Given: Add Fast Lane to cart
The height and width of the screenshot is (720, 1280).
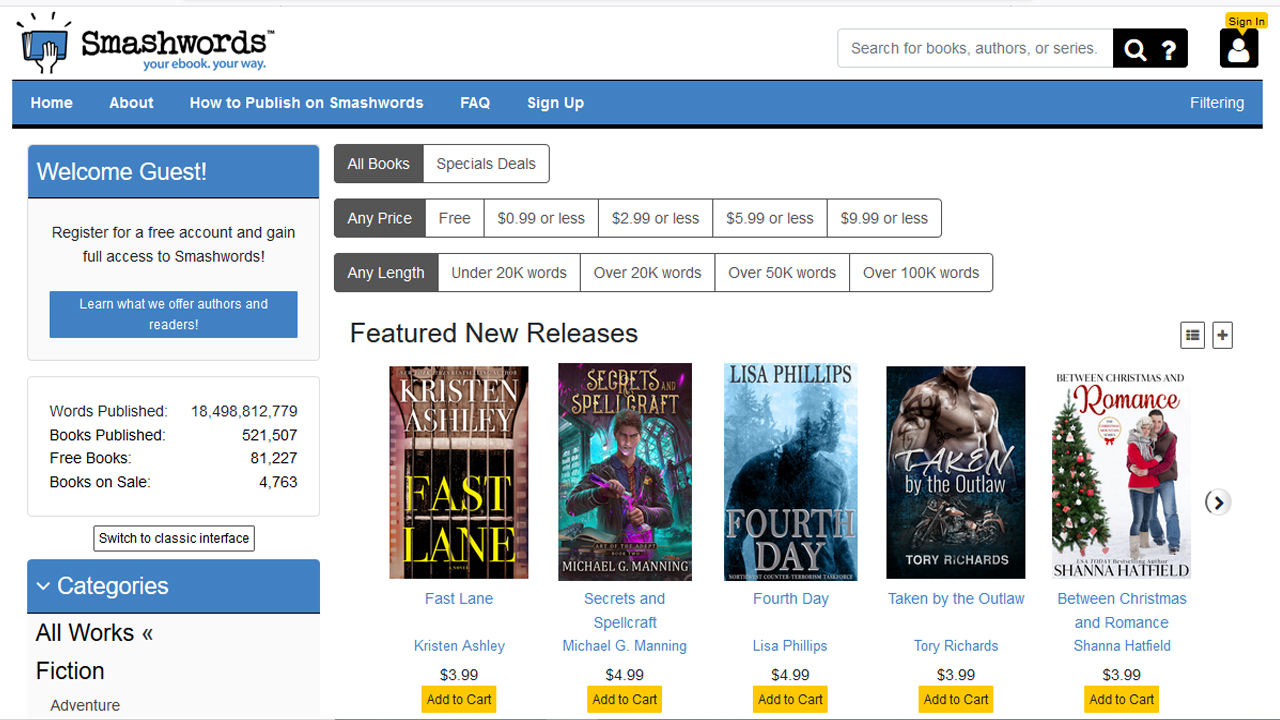Looking at the screenshot, I should (x=459, y=699).
